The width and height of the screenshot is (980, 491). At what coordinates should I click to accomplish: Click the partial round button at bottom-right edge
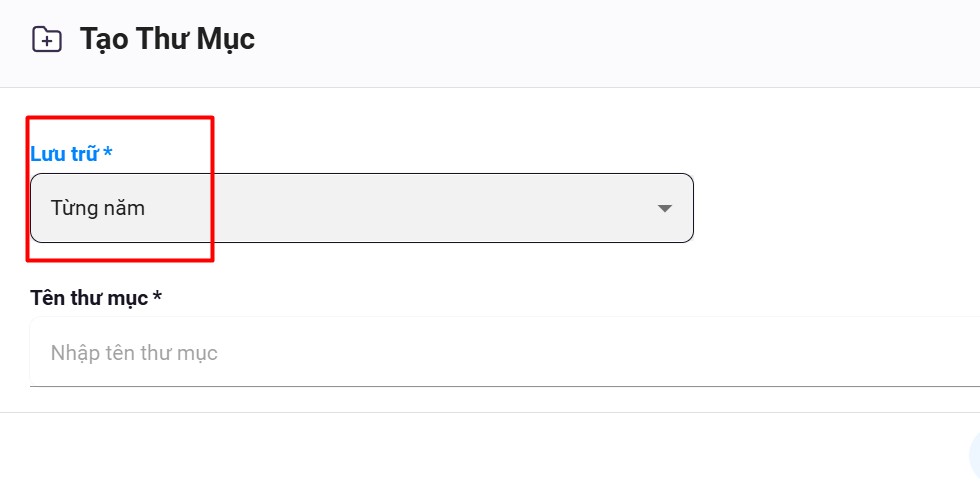tap(975, 455)
